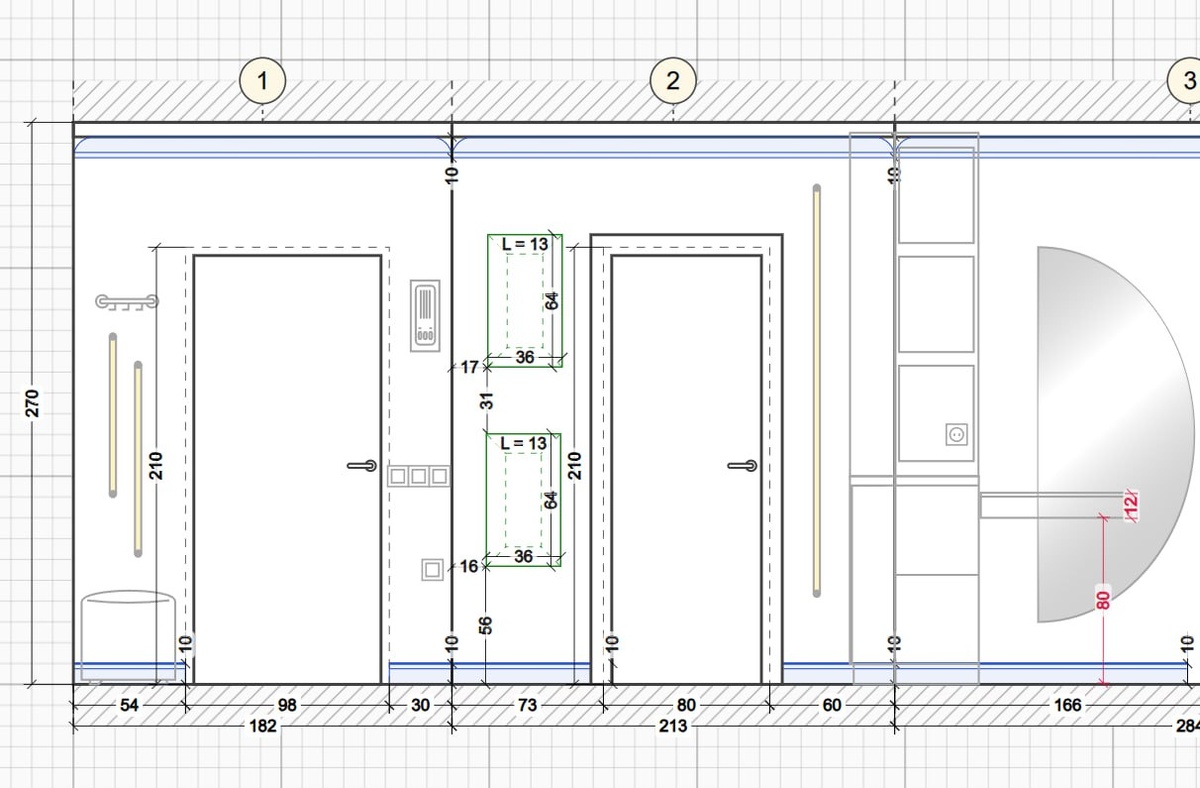Click the 166 dimension text
This screenshot has width=1200, height=788.
coord(1068,705)
